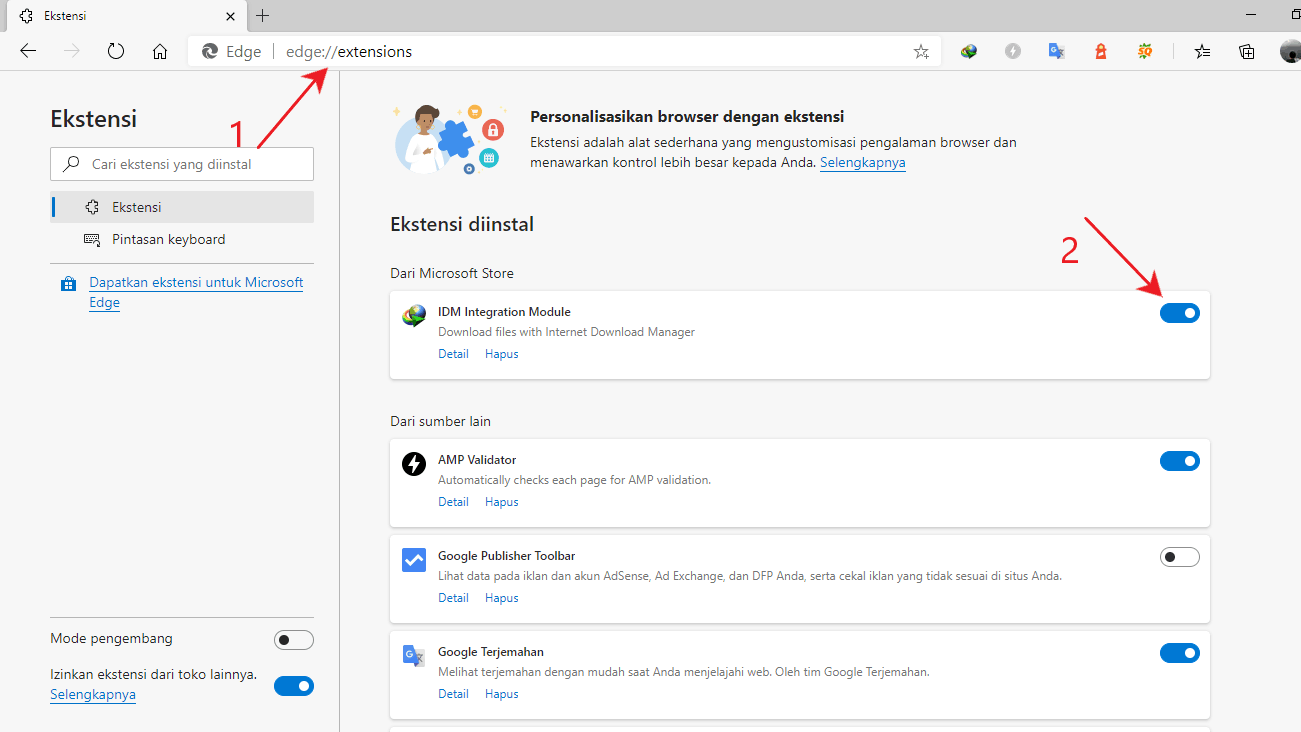The height and width of the screenshot is (732, 1301).
Task: Open AMP Validator toolbar icon
Action: pyautogui.click(x=1013, y=51)
